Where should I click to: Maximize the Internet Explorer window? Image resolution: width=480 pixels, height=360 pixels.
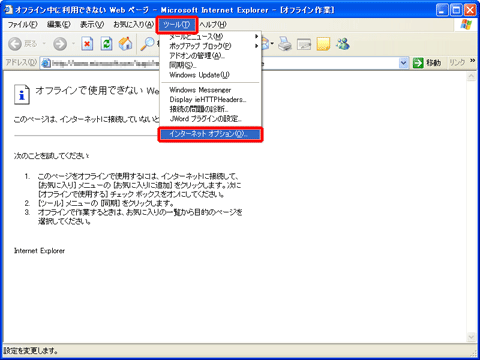(x=456, y=10)
